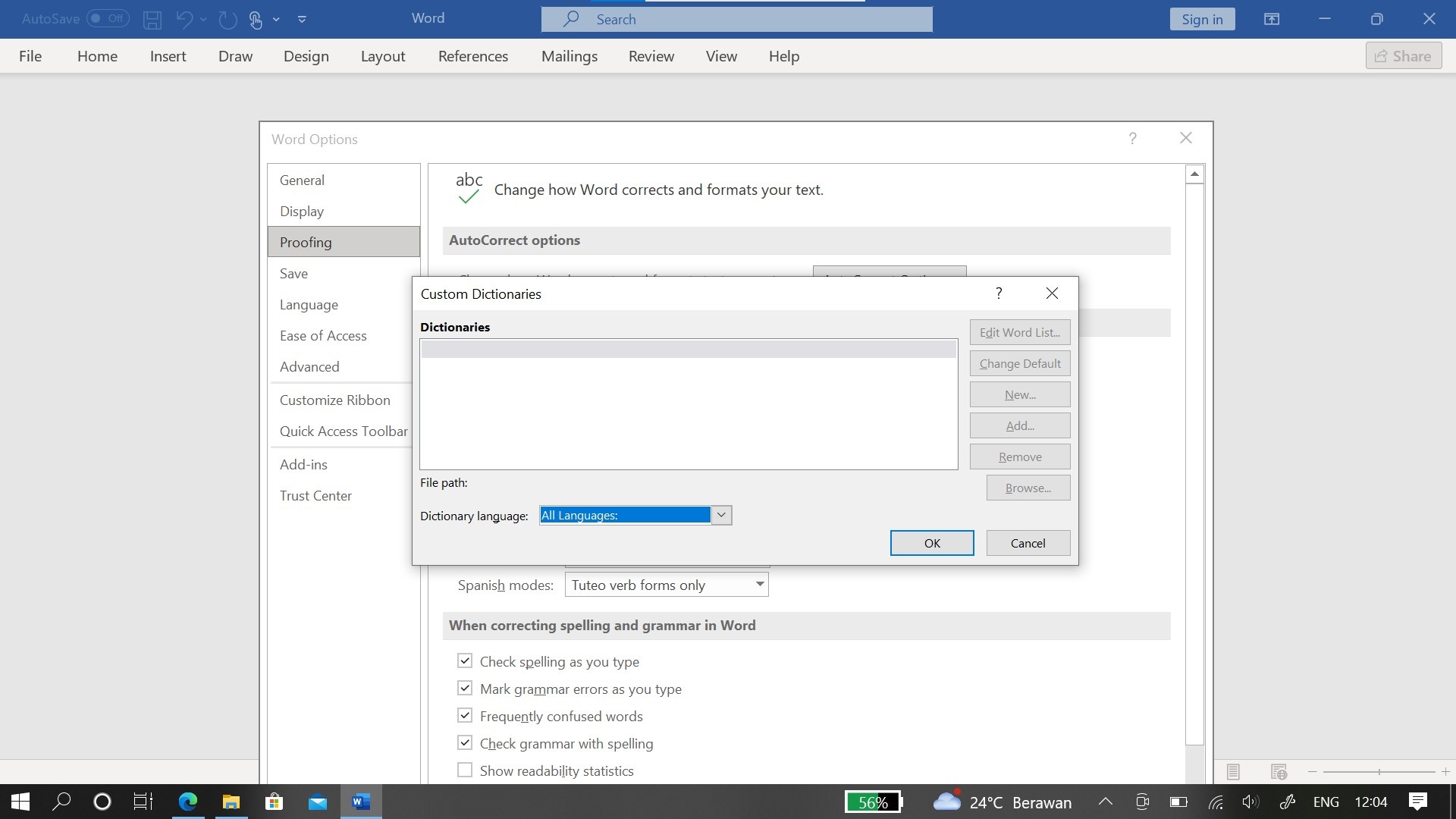Uncheck Check spelling as you type
This screenshot has height=819, width=1456.
click(465, 661)
